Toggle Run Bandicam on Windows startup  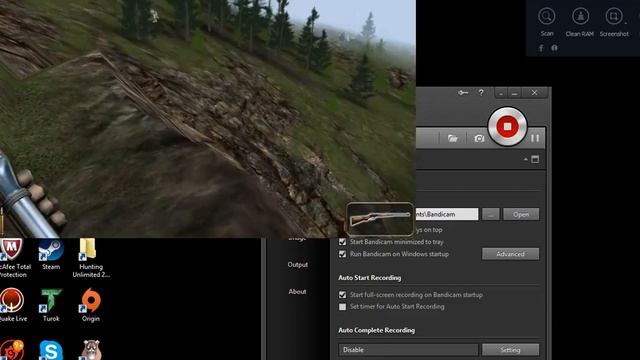pos(342,254)
